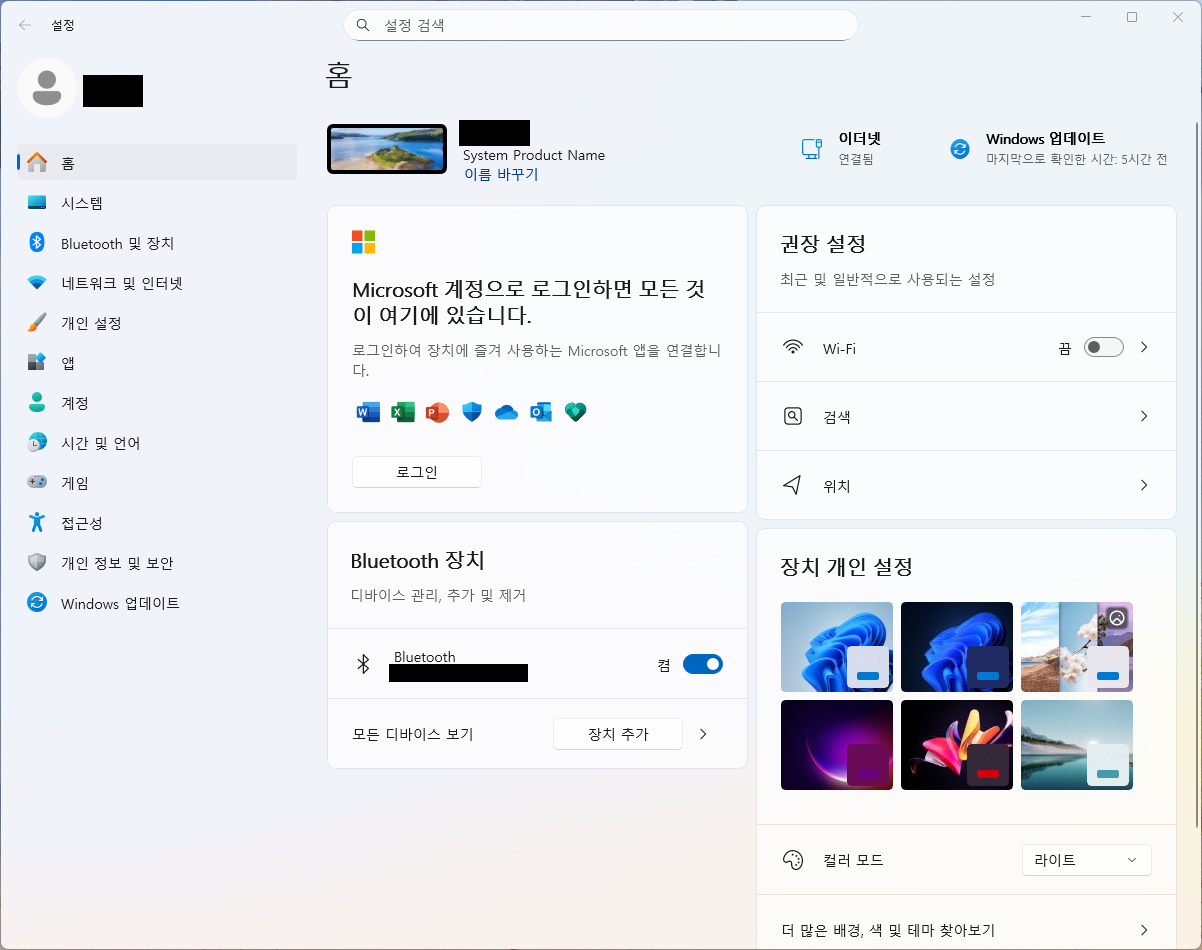Click the search magnifier icon in 설정 검색
This screenshot has height=950, width=1202.
pyautogui.click(x=364, y=25)
